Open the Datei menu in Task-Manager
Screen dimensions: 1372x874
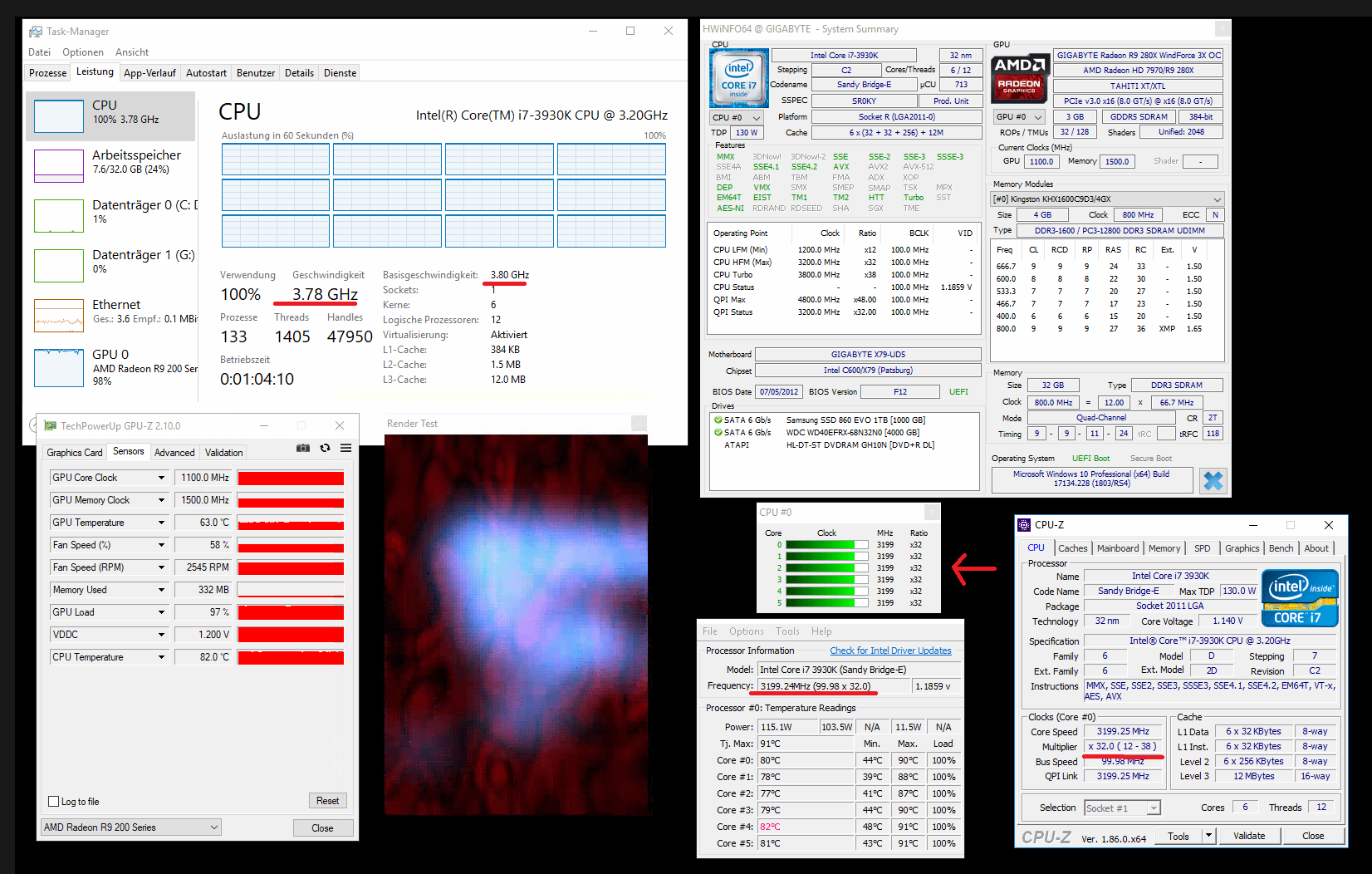(x=39, y=52)
